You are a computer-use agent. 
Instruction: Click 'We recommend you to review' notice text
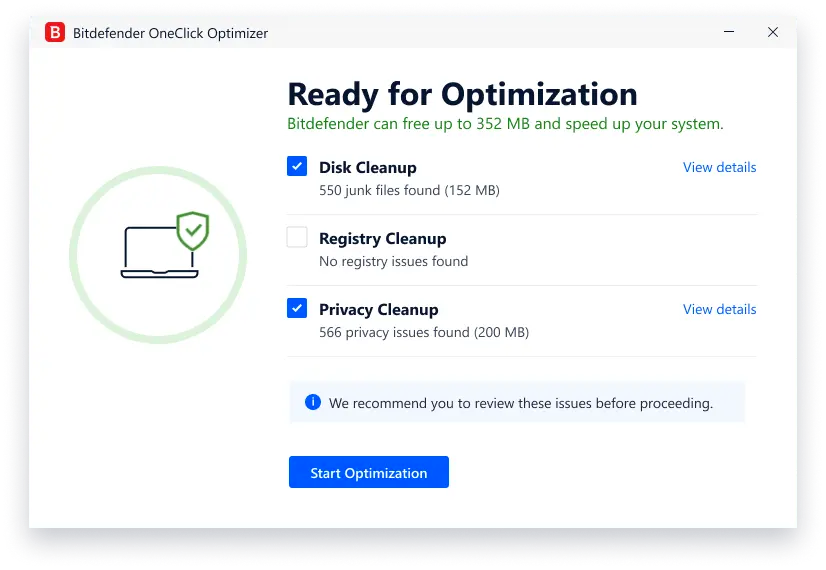pyautogui.click(x=520, y=404)
